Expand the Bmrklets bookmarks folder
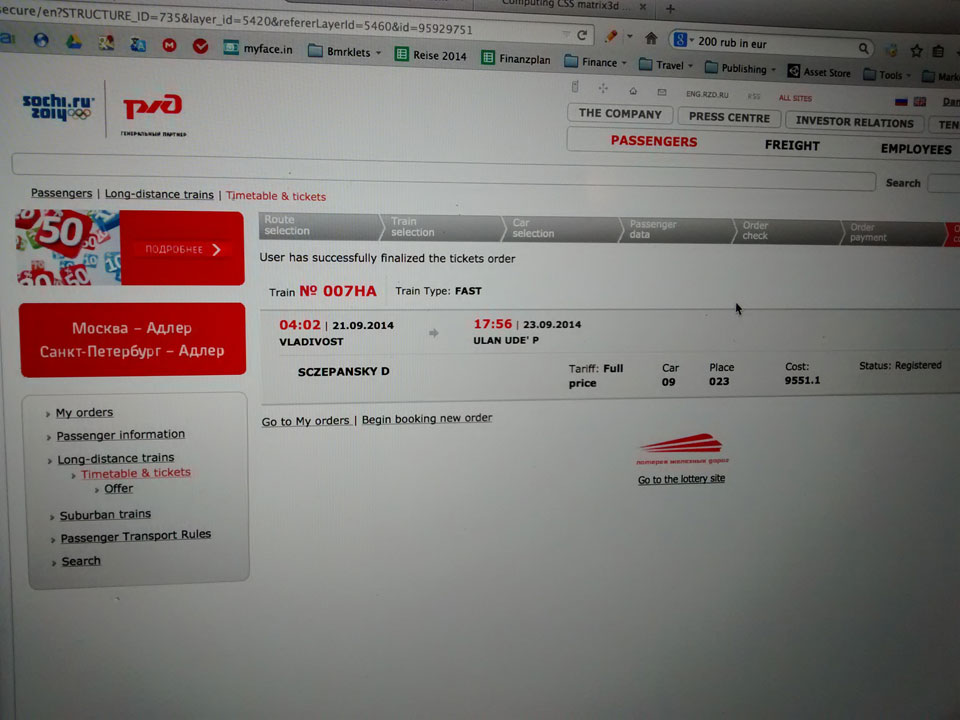960x720 pixels. (344, 52)
